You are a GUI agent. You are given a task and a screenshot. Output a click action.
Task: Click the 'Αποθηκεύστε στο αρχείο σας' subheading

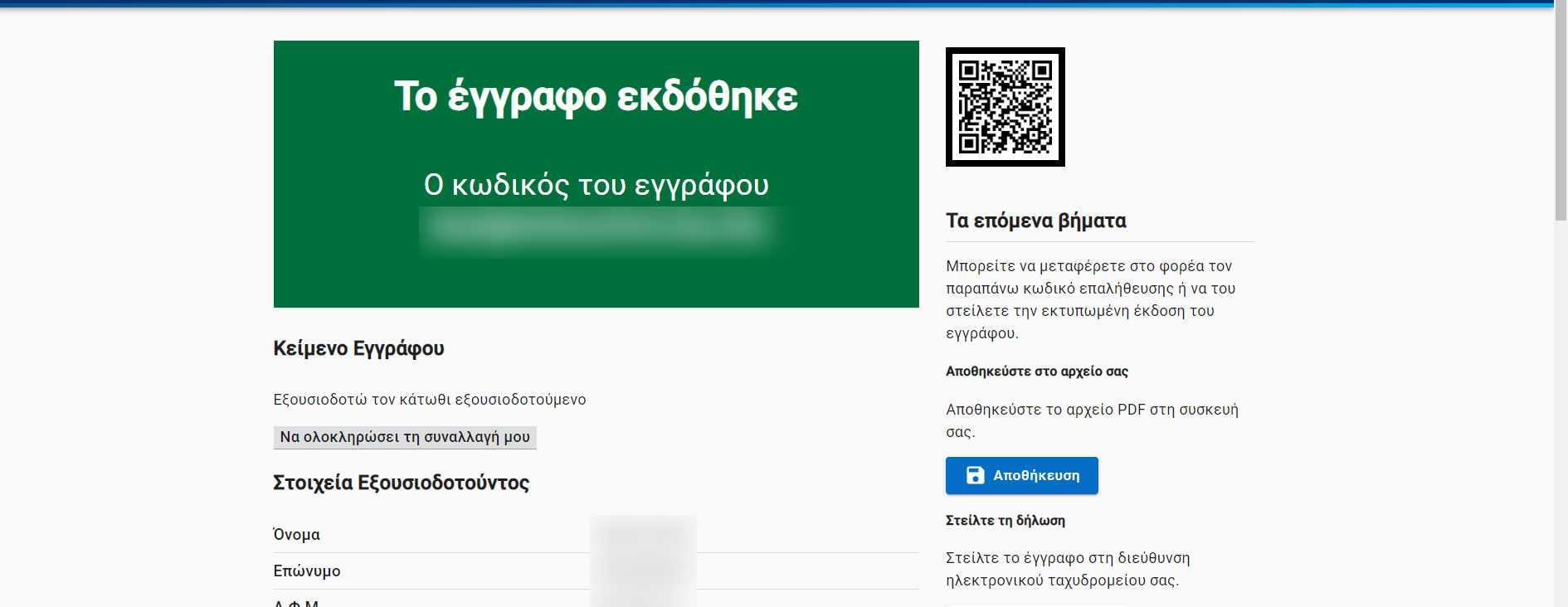tap(1036, 371)
